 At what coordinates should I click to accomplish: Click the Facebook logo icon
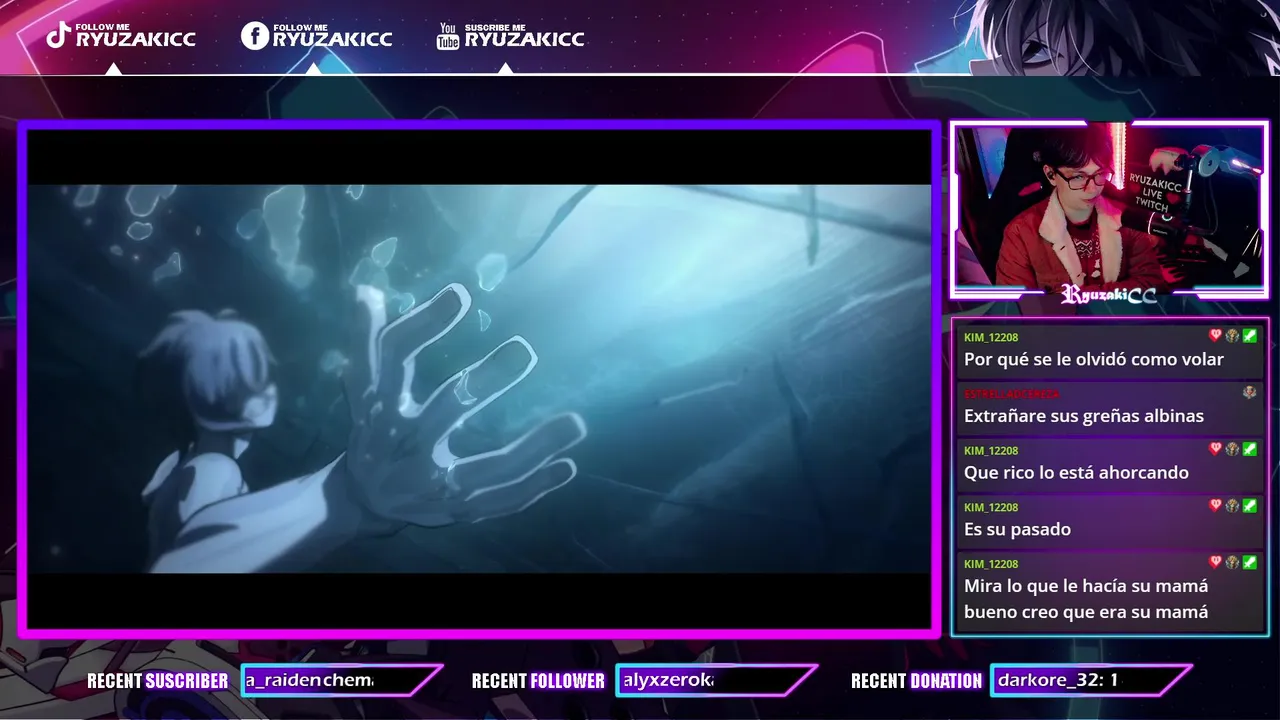(255, 36)
